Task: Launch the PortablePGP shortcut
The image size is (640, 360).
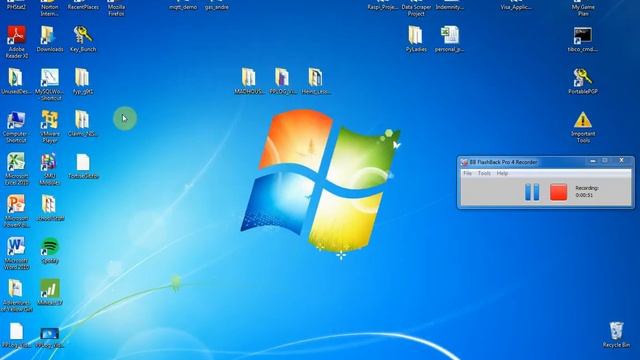Action: (x=582, y=78)
